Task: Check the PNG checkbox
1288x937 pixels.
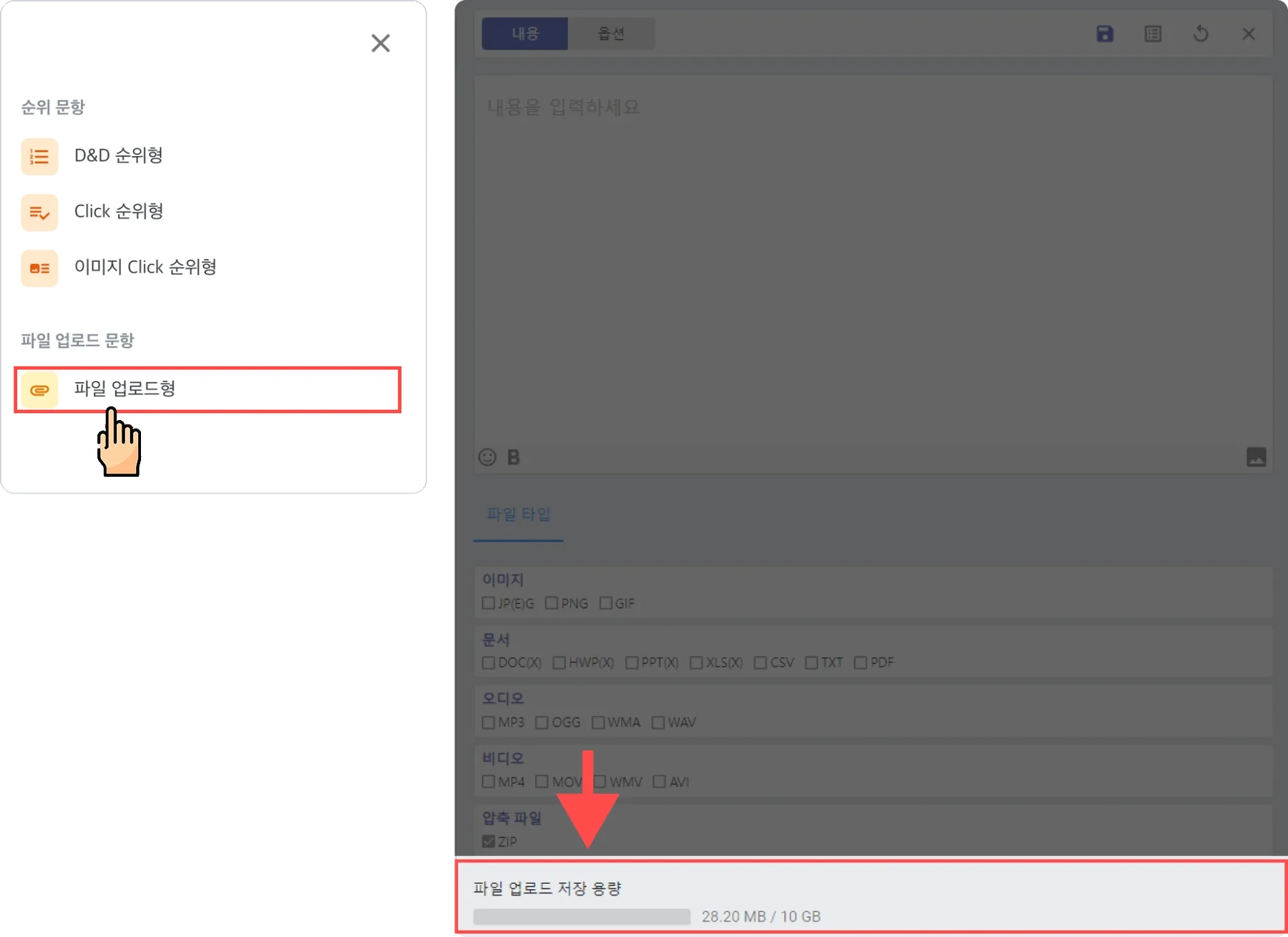Action: [x=551, y=603]
